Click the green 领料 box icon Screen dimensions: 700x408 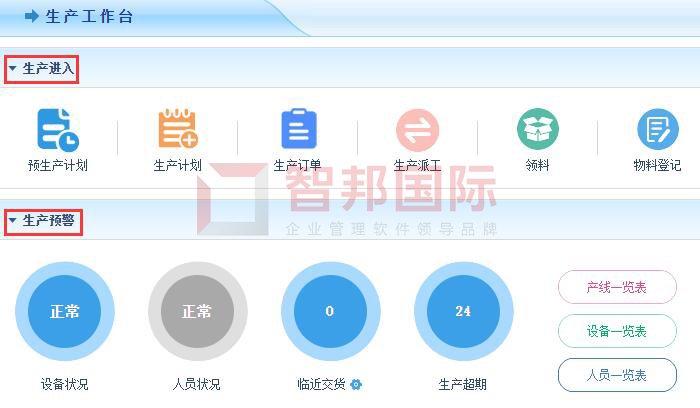click(x=537, y=130)
